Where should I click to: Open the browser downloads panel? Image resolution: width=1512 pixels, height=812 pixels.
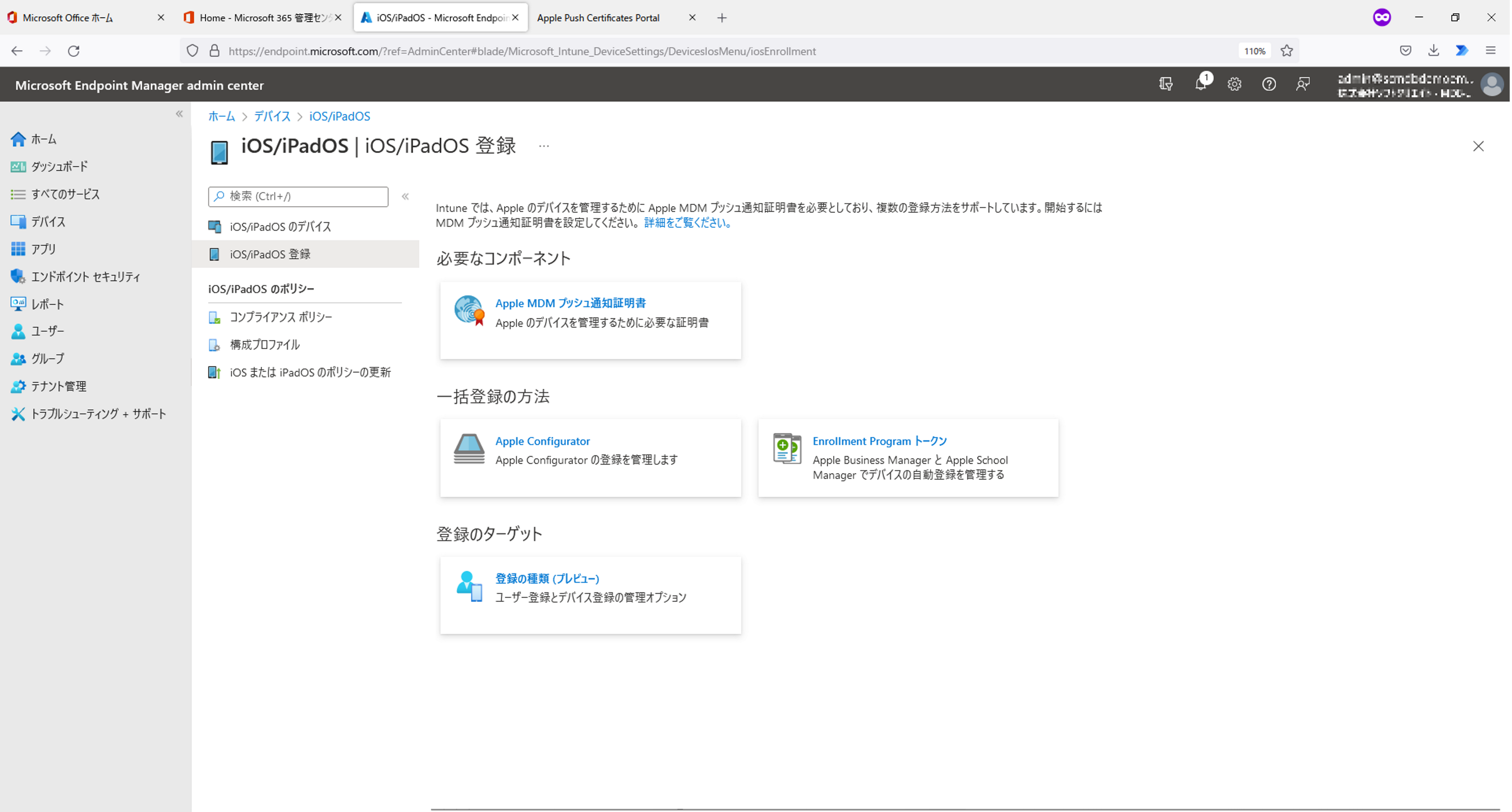pyautogui.click(x=1433, y=50)
